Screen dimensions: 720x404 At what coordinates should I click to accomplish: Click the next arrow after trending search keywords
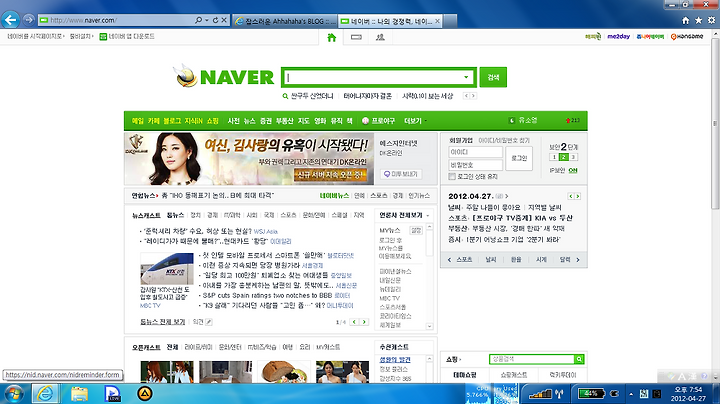(473, 96)
